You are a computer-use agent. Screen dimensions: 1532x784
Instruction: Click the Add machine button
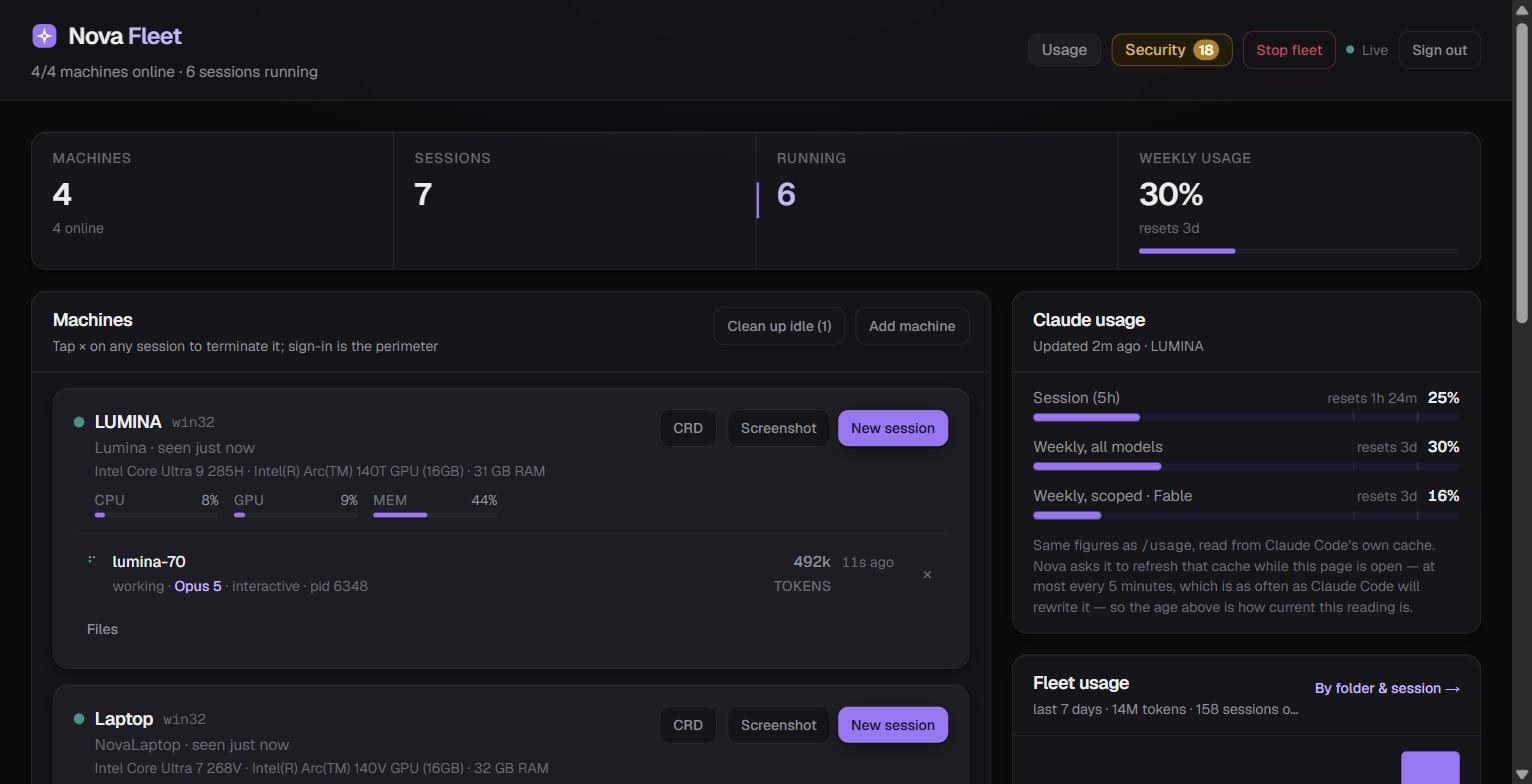[912, 326]
